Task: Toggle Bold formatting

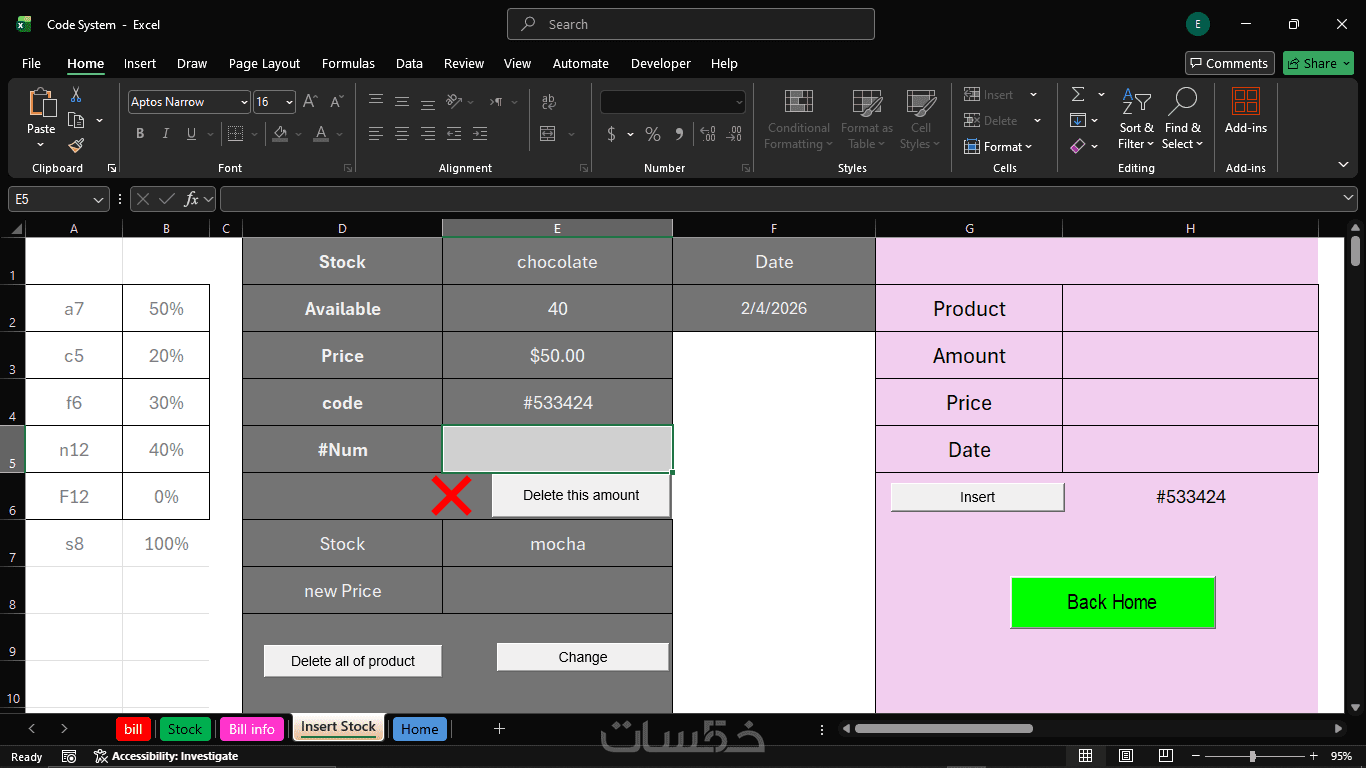Action: (140, 134)
